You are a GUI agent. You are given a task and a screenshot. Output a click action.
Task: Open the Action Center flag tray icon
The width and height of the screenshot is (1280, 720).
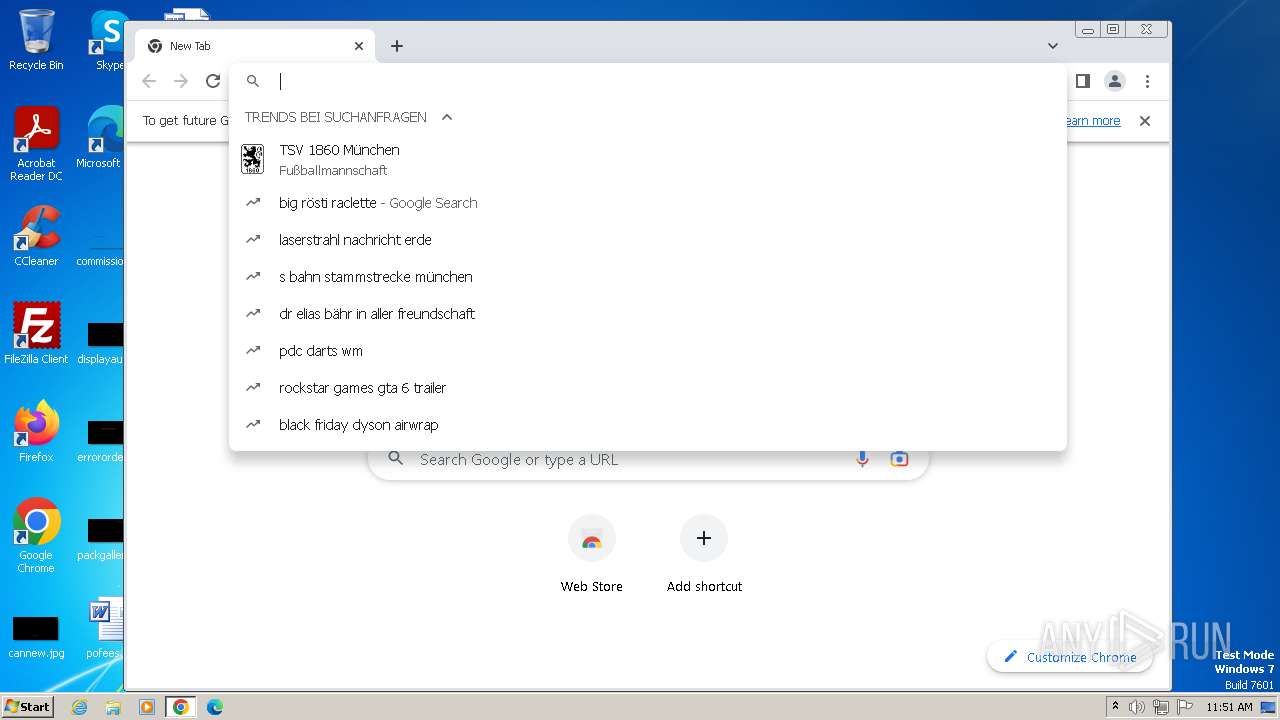point(1184,707)
